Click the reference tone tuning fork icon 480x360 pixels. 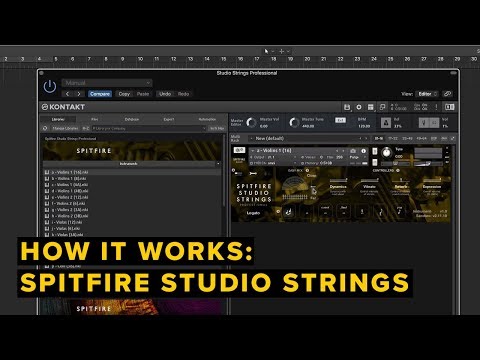[x=424, y=123]
